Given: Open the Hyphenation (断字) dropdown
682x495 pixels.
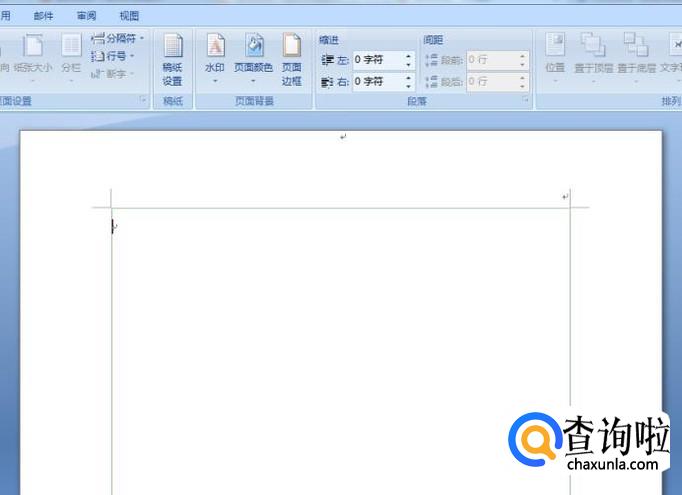Looking at the screenshot, I should point(112,74).
